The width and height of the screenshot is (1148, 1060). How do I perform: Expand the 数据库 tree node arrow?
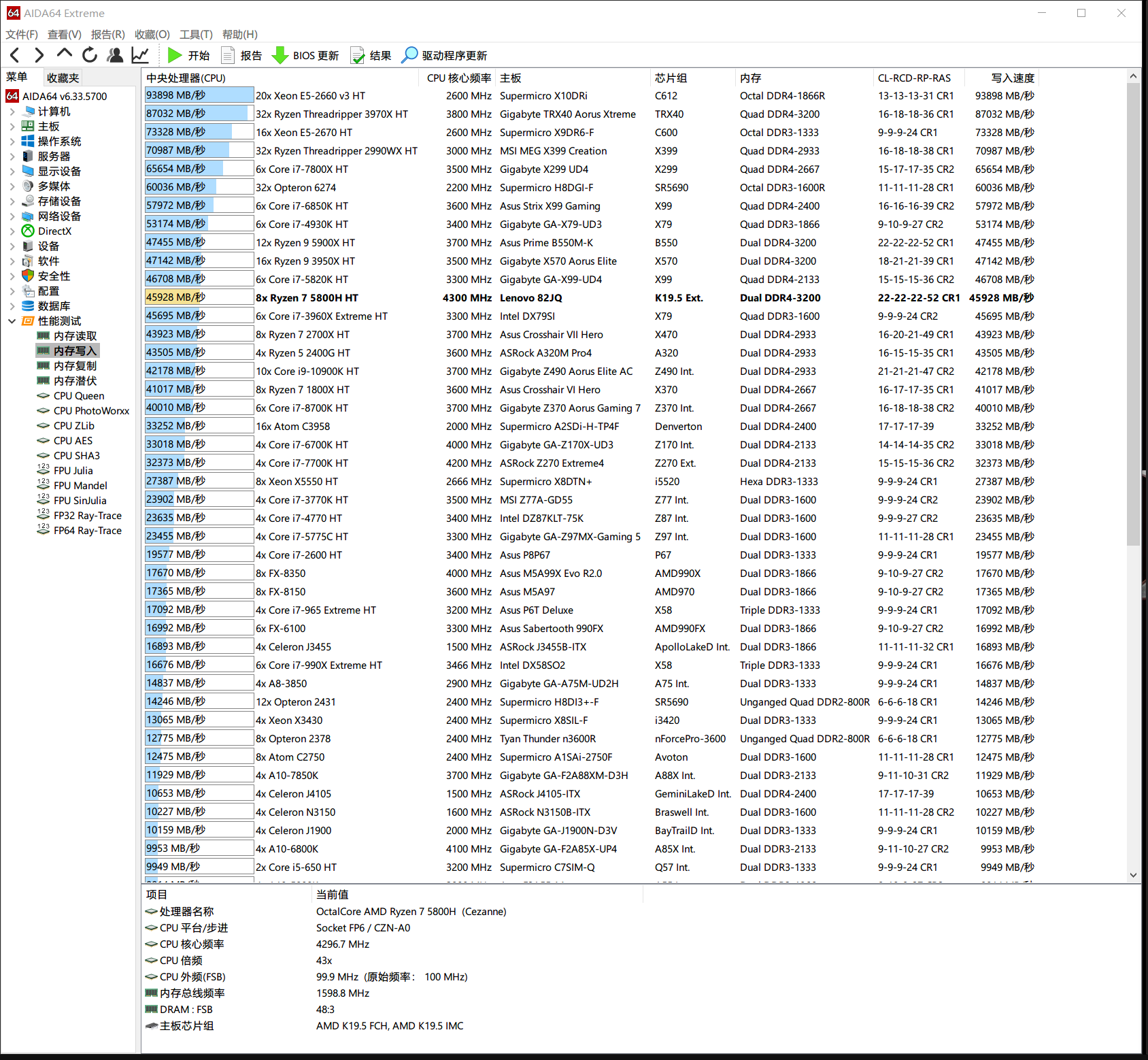click(x=12, y=305)
